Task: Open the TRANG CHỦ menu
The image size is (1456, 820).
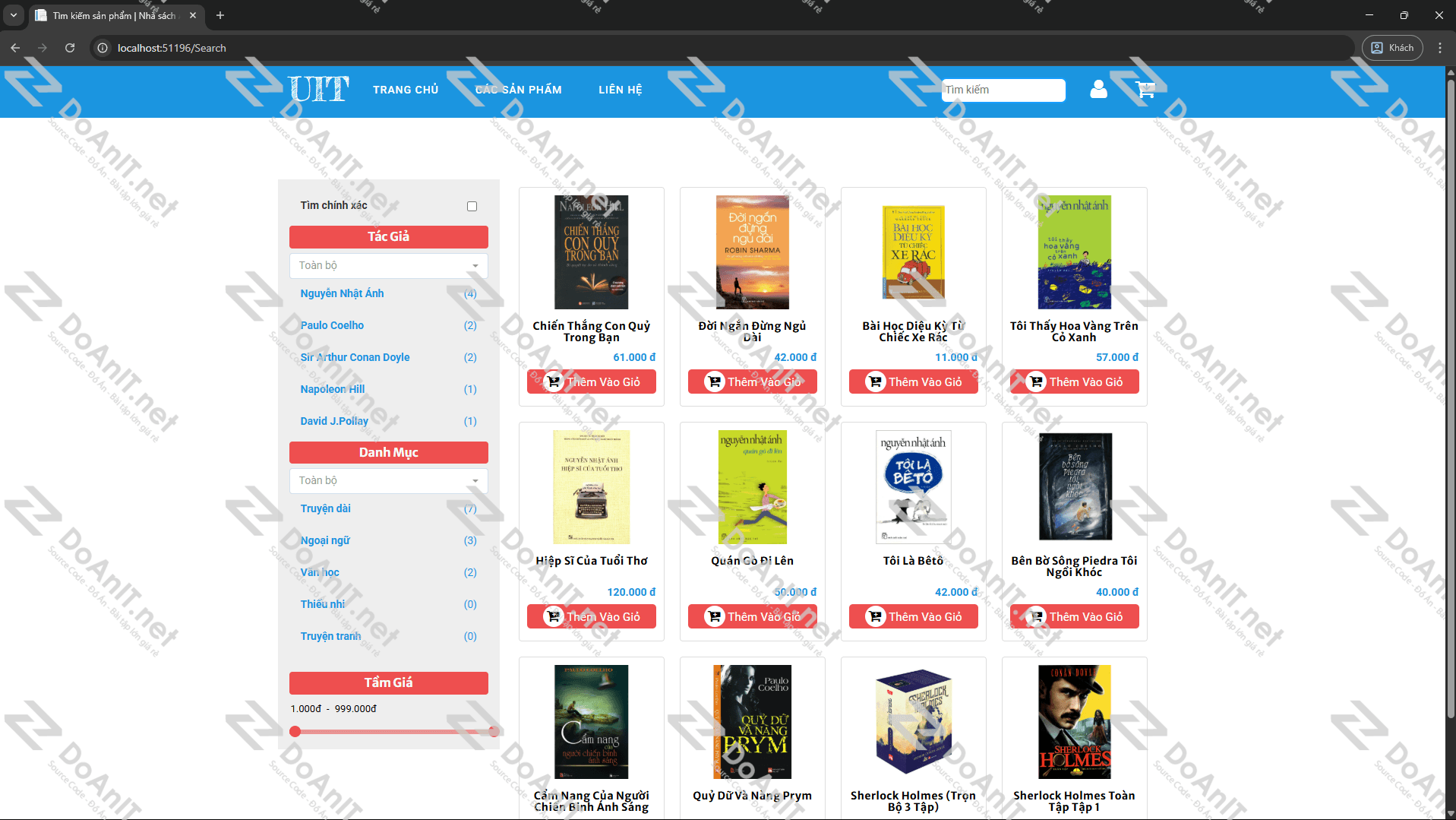Action: [406, 90]
